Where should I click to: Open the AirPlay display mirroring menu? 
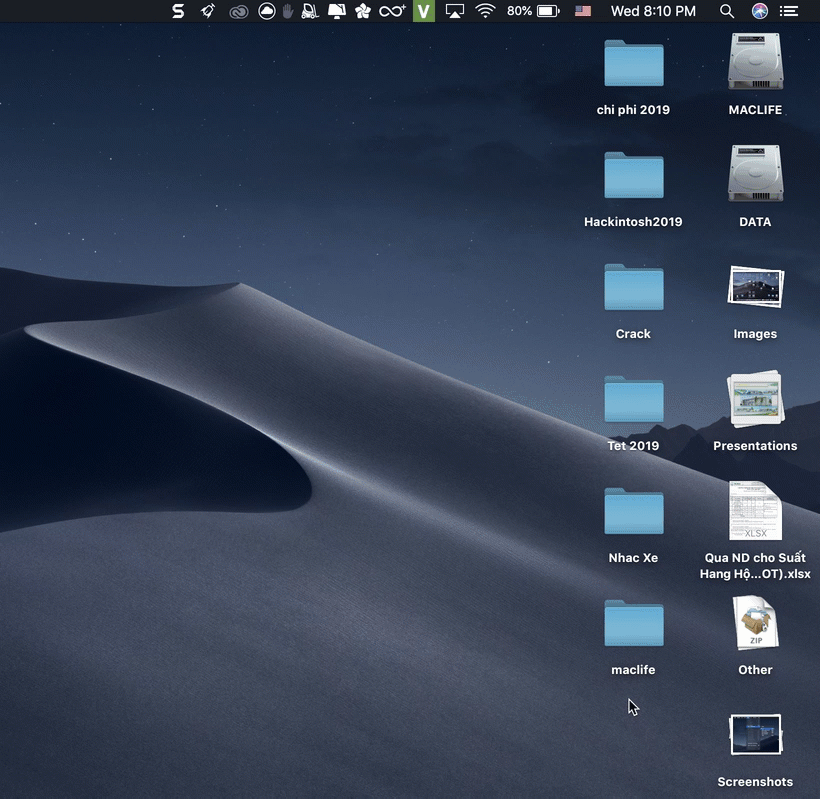[454, 11]
